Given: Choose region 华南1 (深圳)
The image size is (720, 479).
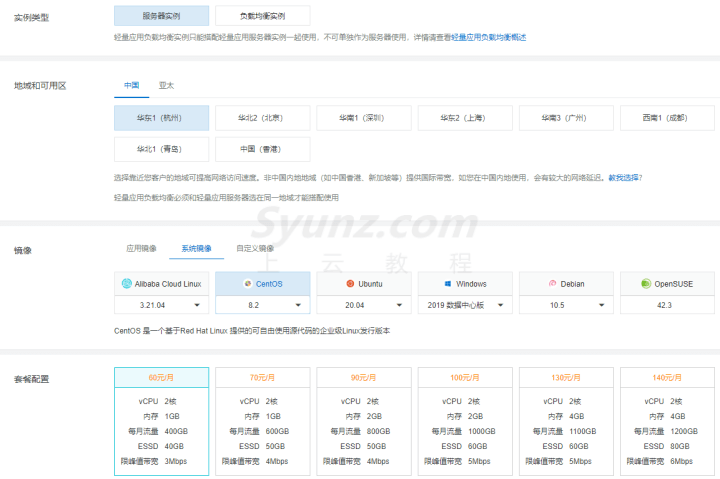Looking at the screenshot, I should [x=364, y=118].
